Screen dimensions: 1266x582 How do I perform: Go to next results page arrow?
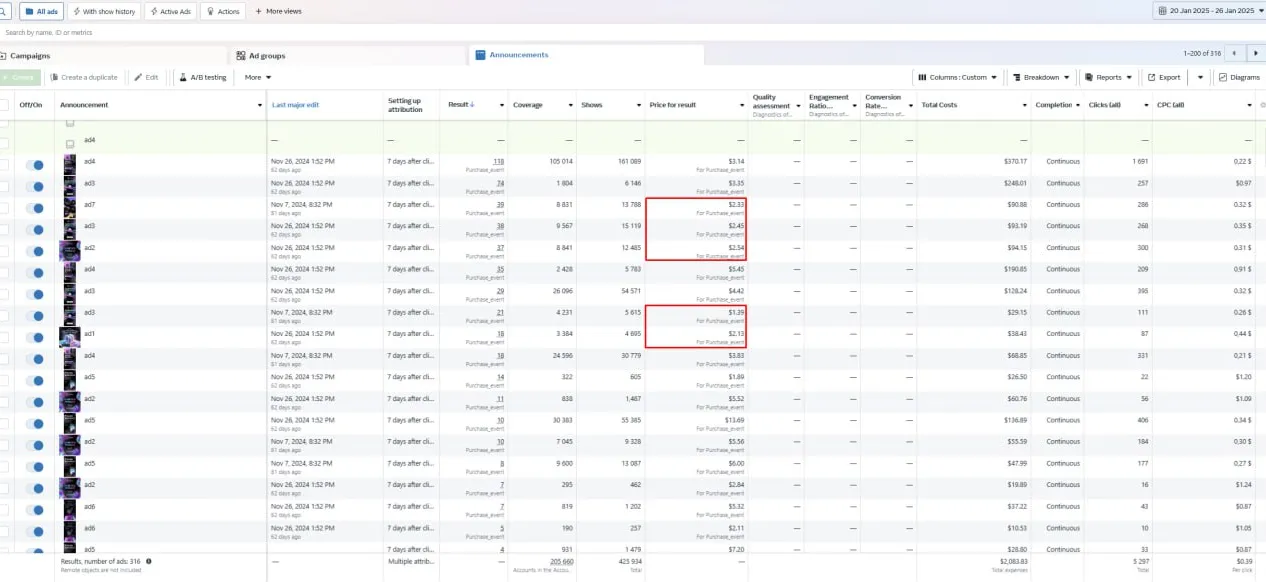tap(1256, 54)
